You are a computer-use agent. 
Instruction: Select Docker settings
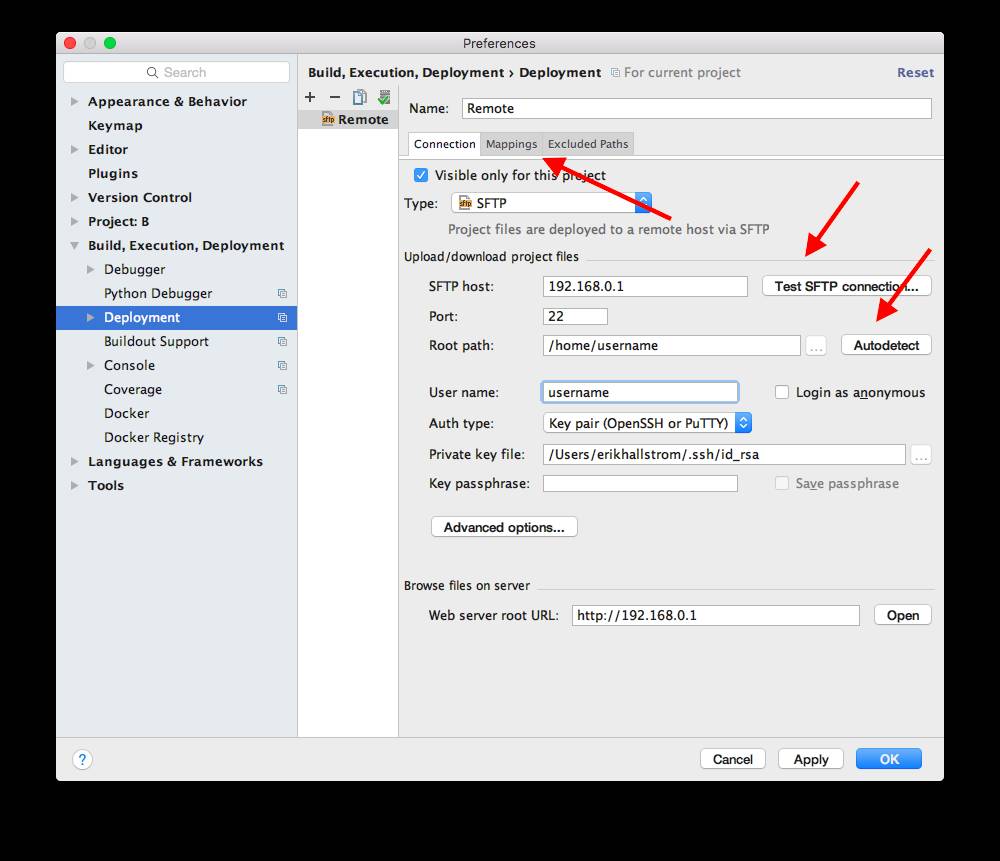point(126,413)
